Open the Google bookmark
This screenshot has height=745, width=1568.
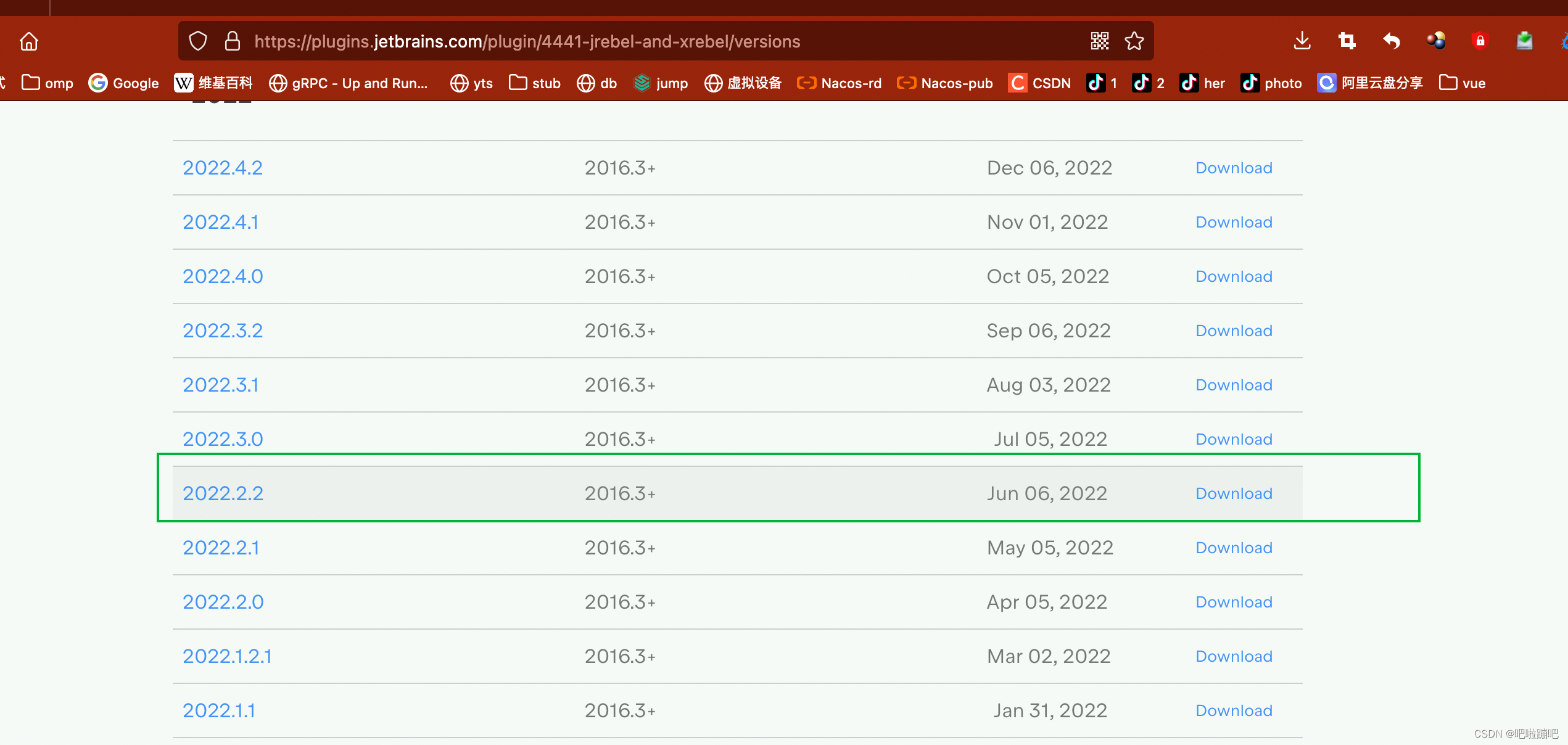pyautogui.click(x=124, y=83)
